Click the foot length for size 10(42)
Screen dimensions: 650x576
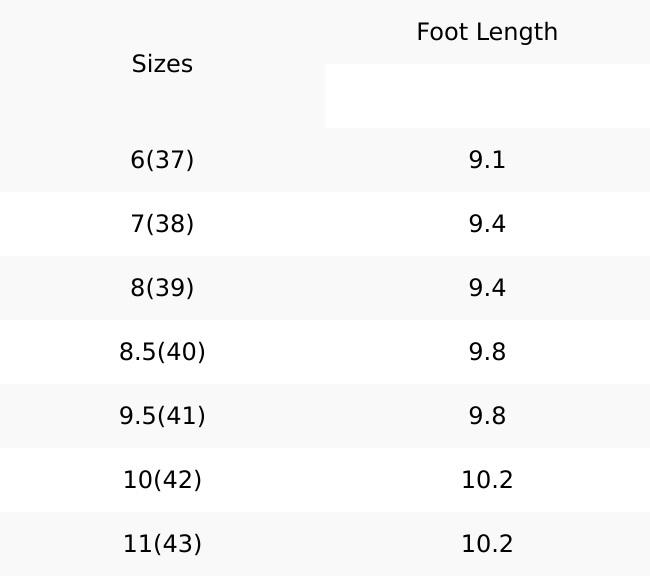point(487,480)
